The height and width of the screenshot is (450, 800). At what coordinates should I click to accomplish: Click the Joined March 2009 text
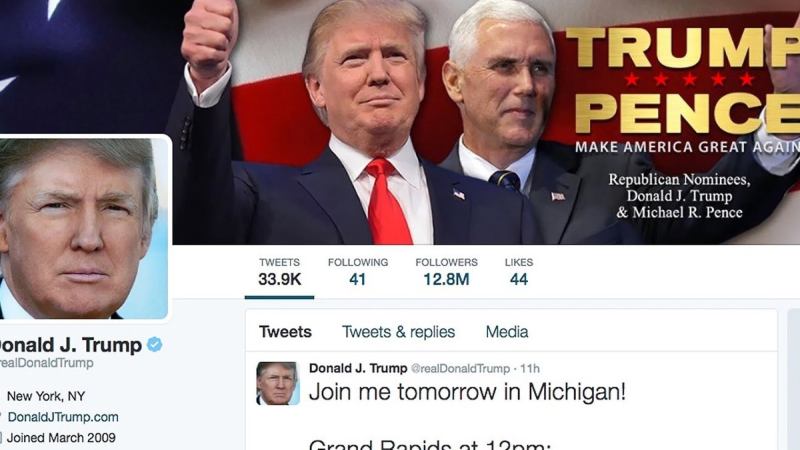(61, 438)
